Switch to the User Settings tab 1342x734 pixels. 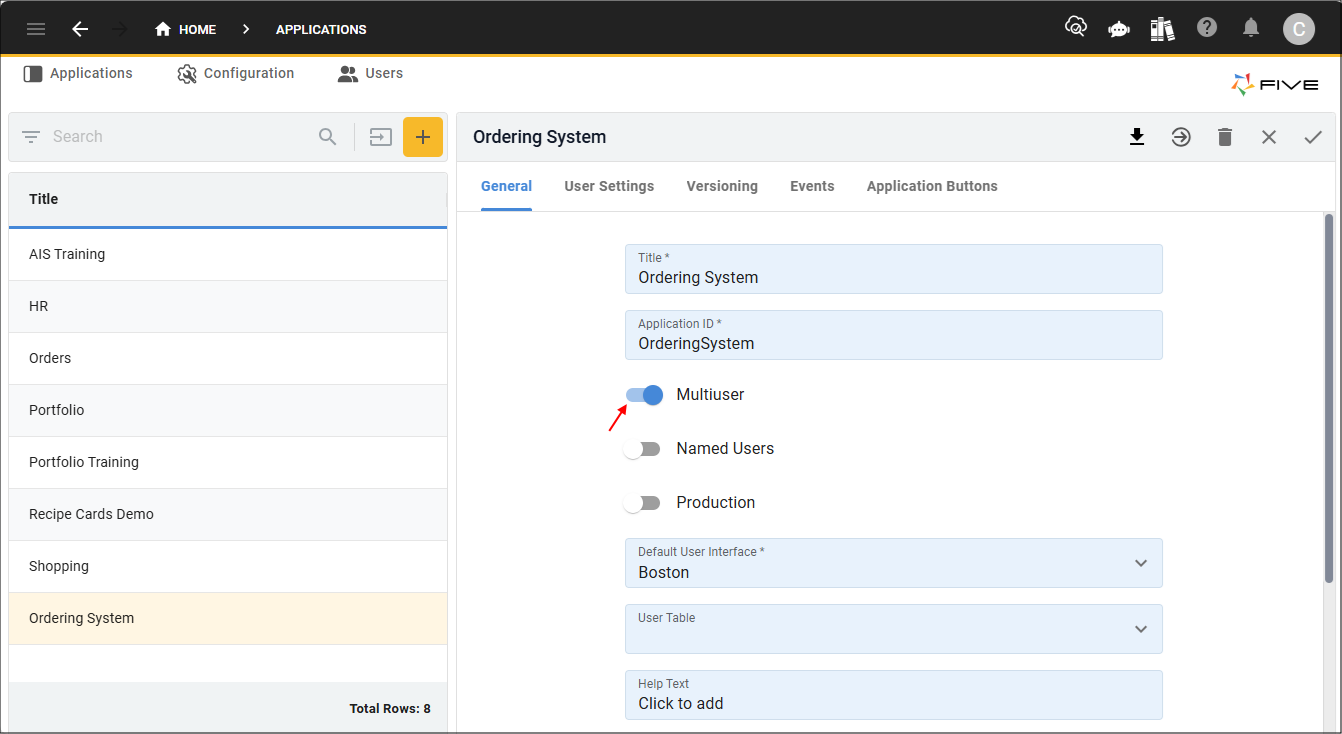[609, 186]
